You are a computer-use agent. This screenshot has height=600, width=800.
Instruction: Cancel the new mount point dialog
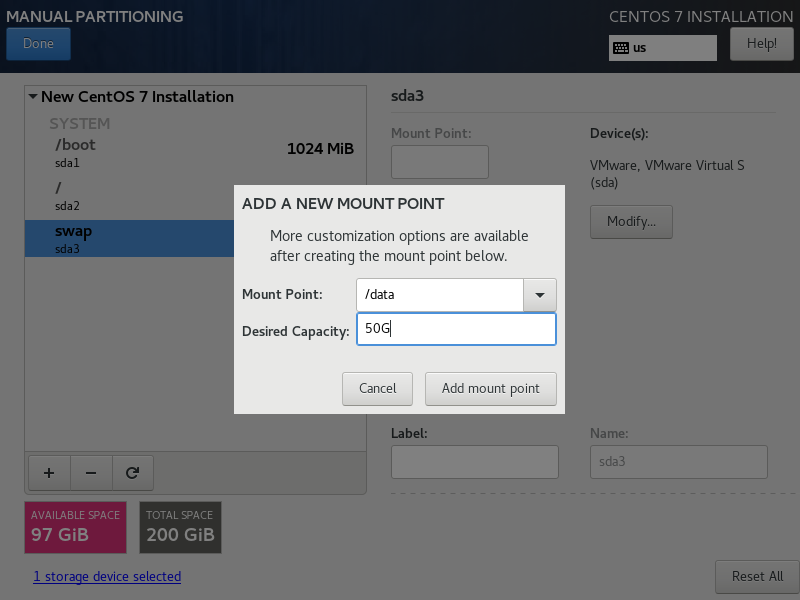pyautogui.click(x=377, y=388)
